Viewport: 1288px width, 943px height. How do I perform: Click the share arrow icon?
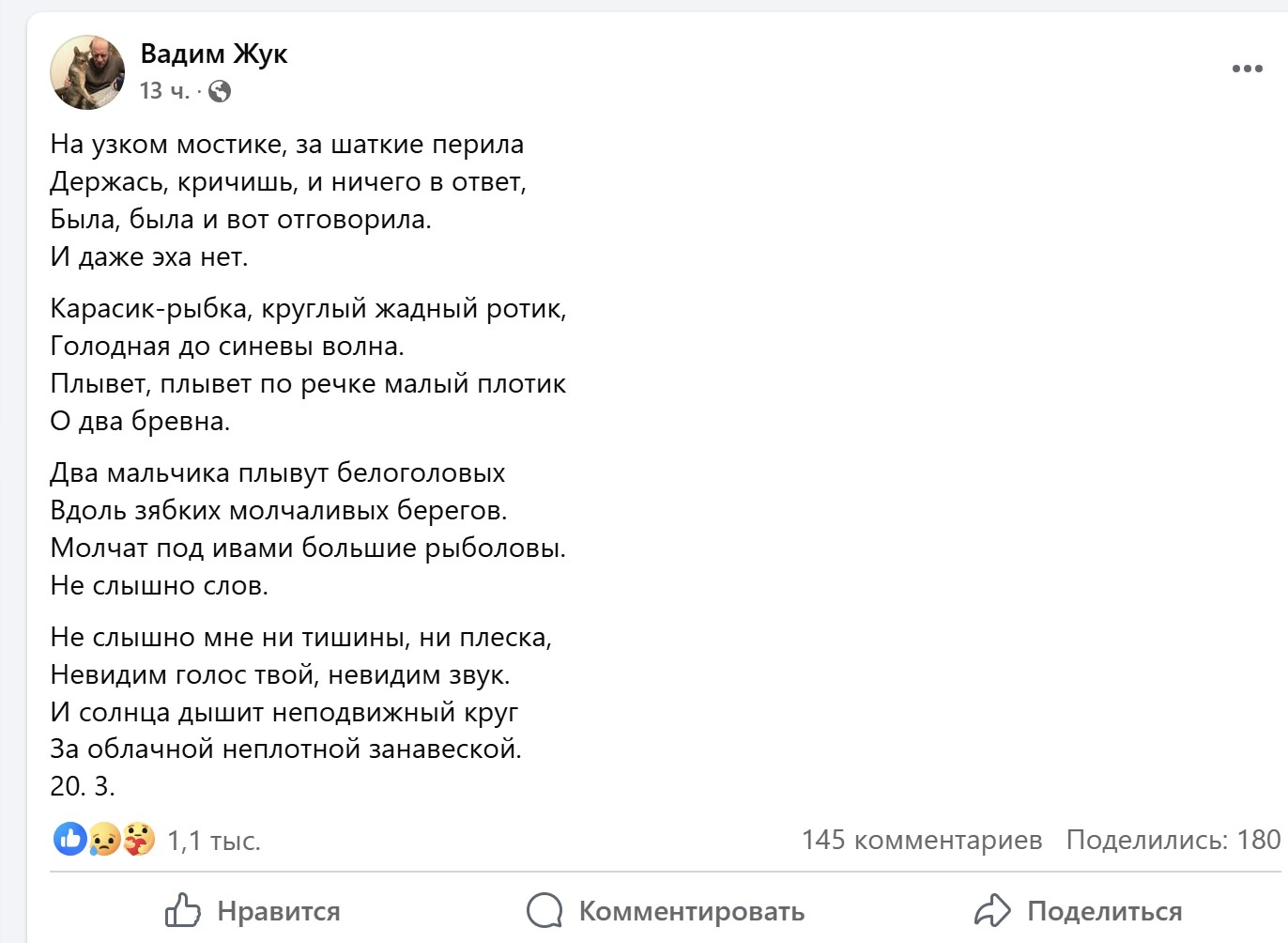tap(992, 910)
